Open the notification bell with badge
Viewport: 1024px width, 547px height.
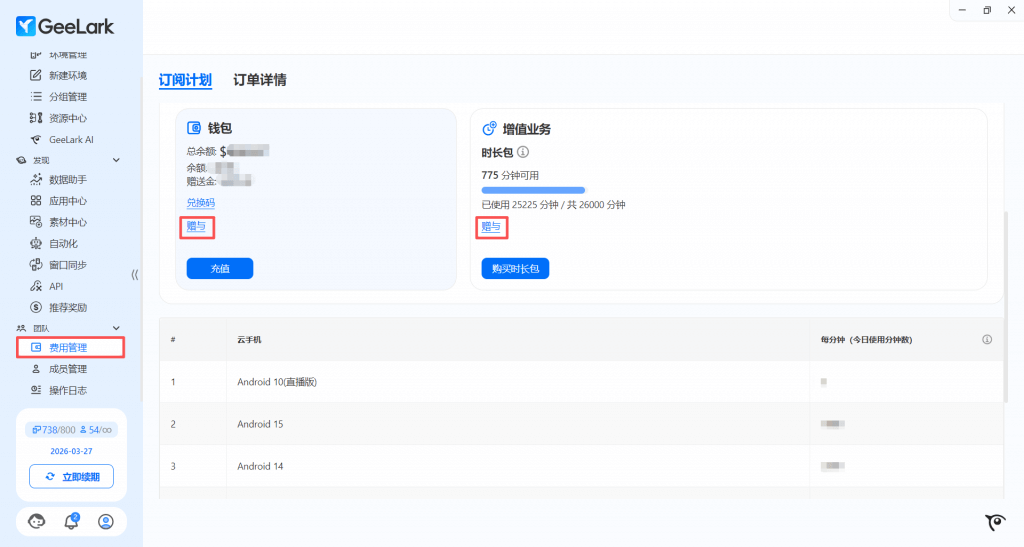click(x=71, y=521)
